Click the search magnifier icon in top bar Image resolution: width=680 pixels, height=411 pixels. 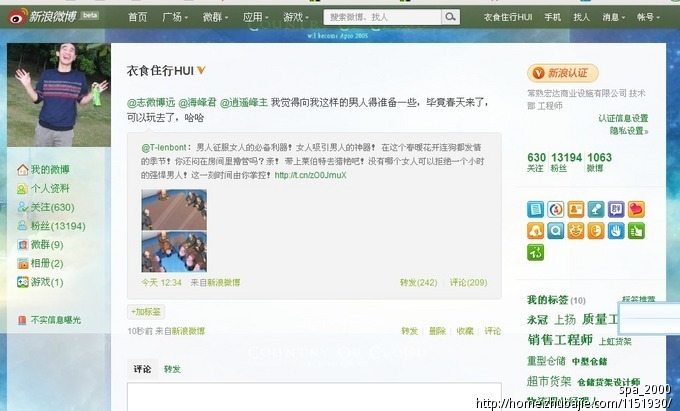[x=451, y=17]
